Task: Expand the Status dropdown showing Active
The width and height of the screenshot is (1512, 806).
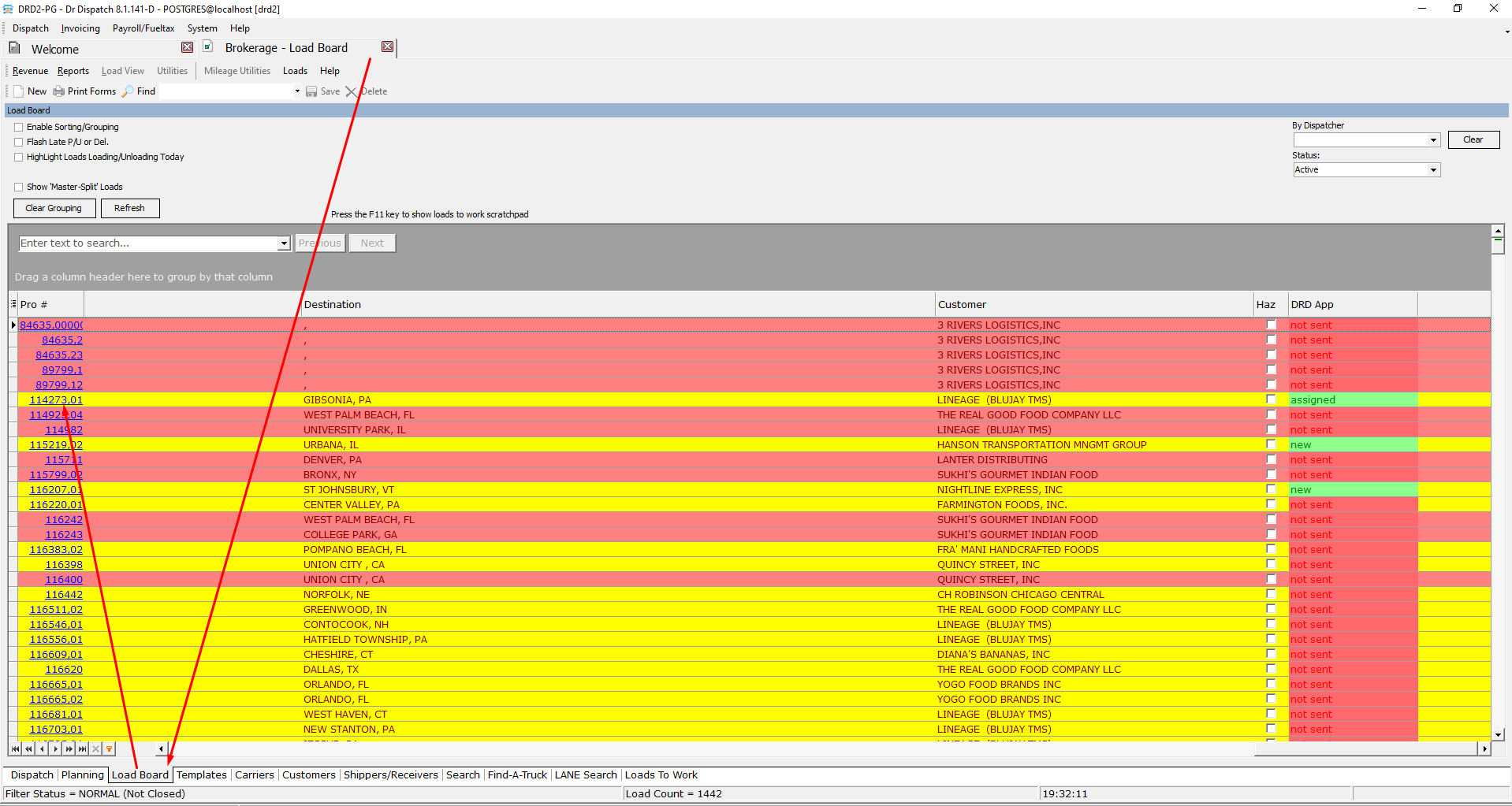Action: pos(1432,170)
